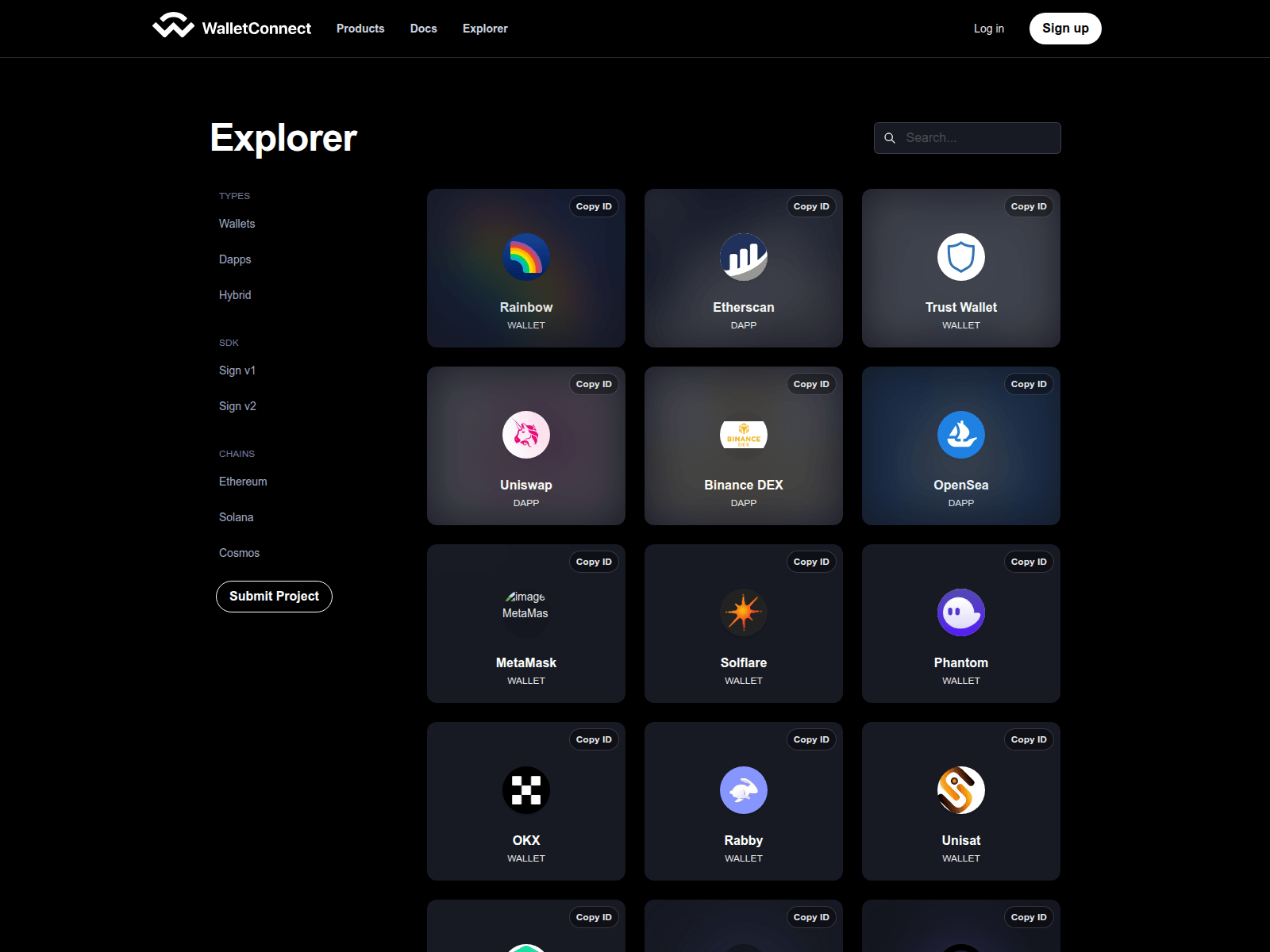Click the Phantom ghost icon
The width and height of the screenshot is (1270, 952).
tap(961, 612)
